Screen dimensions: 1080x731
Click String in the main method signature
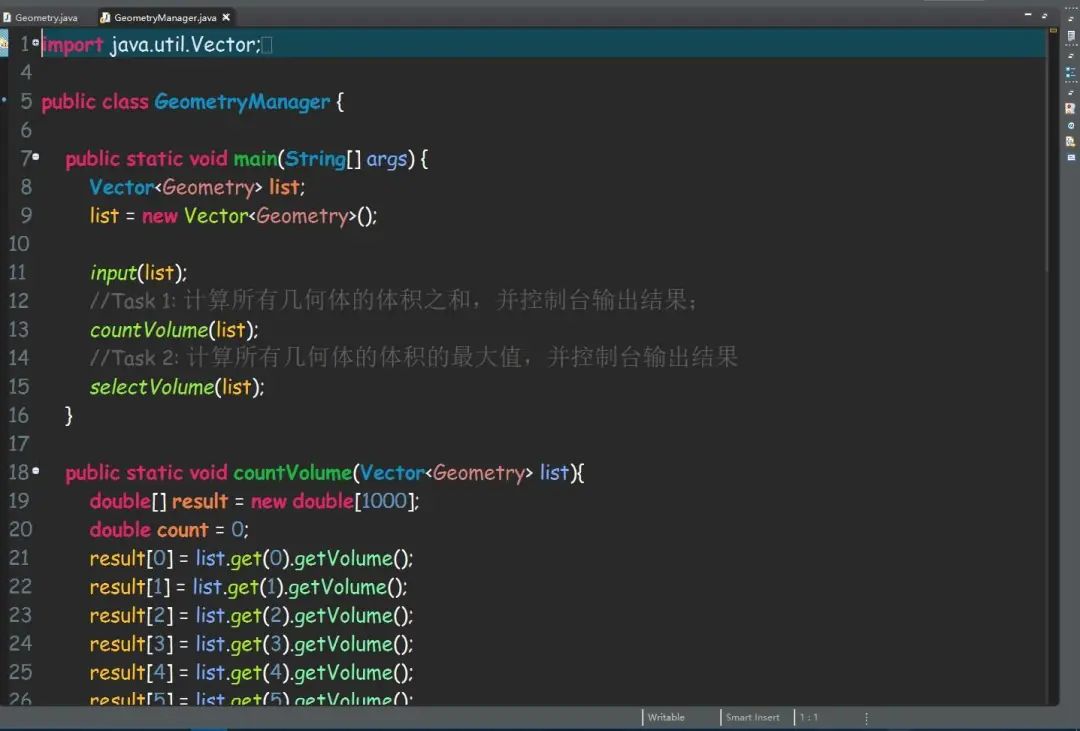(x=315, y=159)
